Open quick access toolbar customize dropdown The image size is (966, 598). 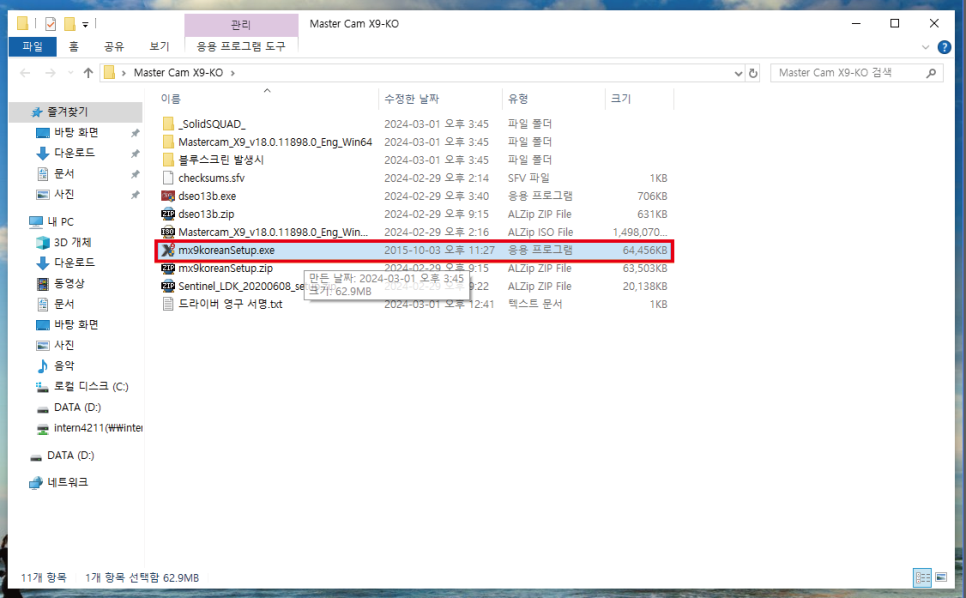85,25
